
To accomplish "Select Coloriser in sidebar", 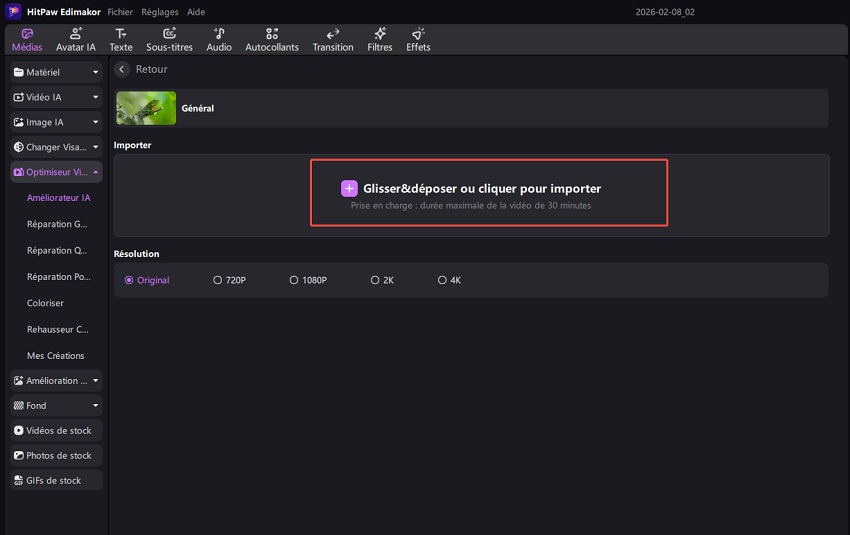I will coord(45,303).
